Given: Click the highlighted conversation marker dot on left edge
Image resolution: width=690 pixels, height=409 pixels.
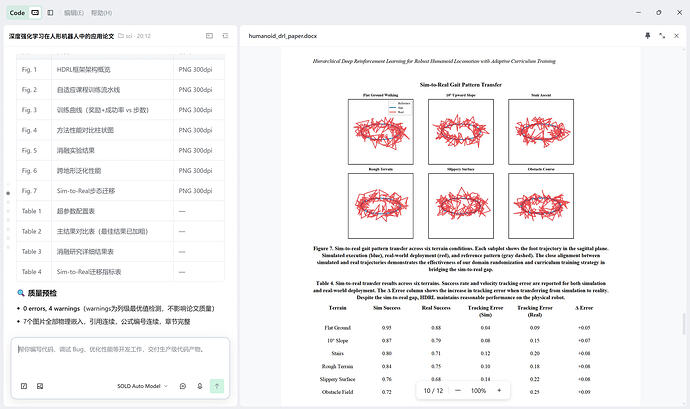Looking at the screenshot, I should coord(8,193).
